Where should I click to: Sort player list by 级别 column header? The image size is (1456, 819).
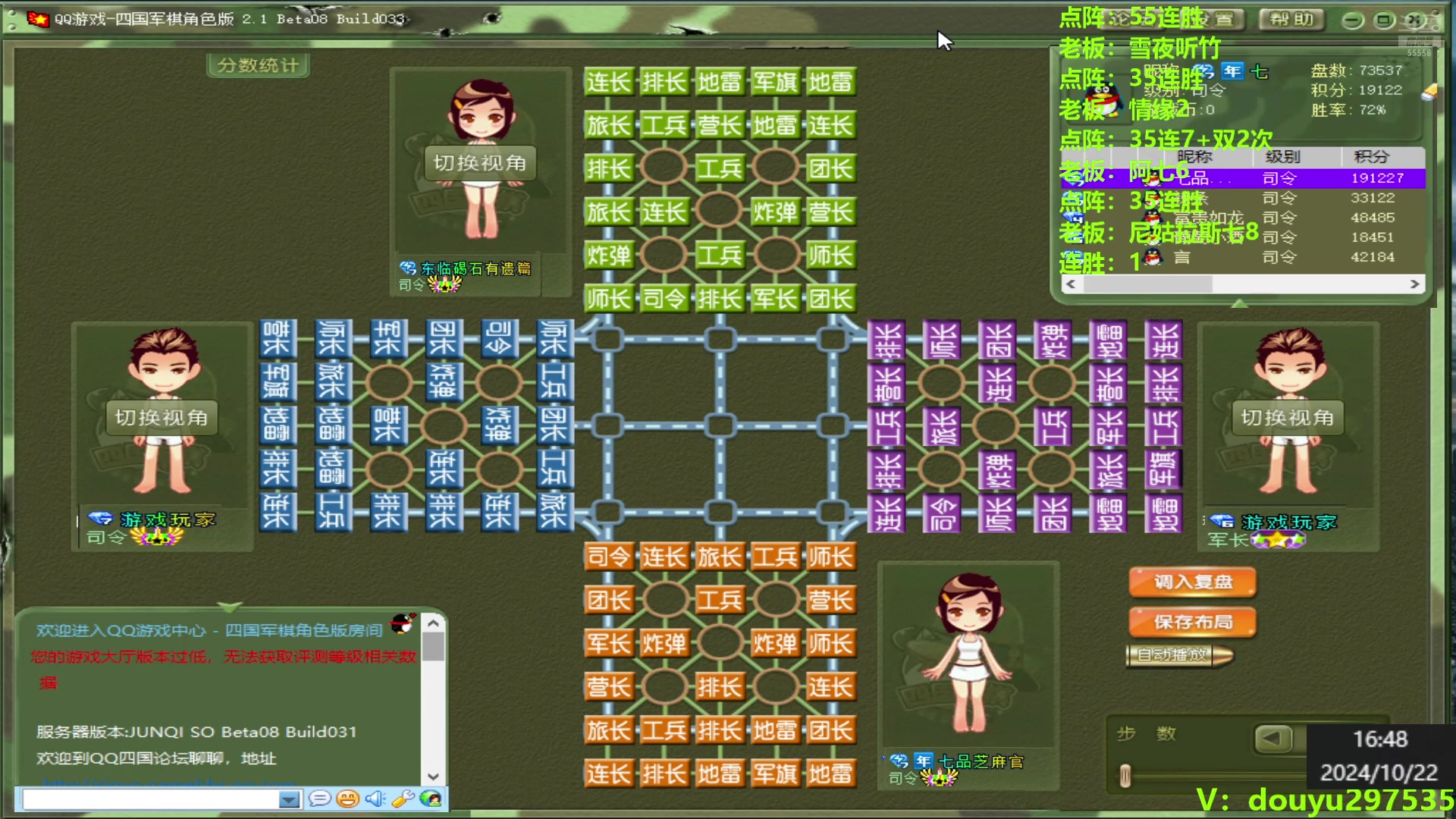pyautogui.click(x=1283, y=157)
